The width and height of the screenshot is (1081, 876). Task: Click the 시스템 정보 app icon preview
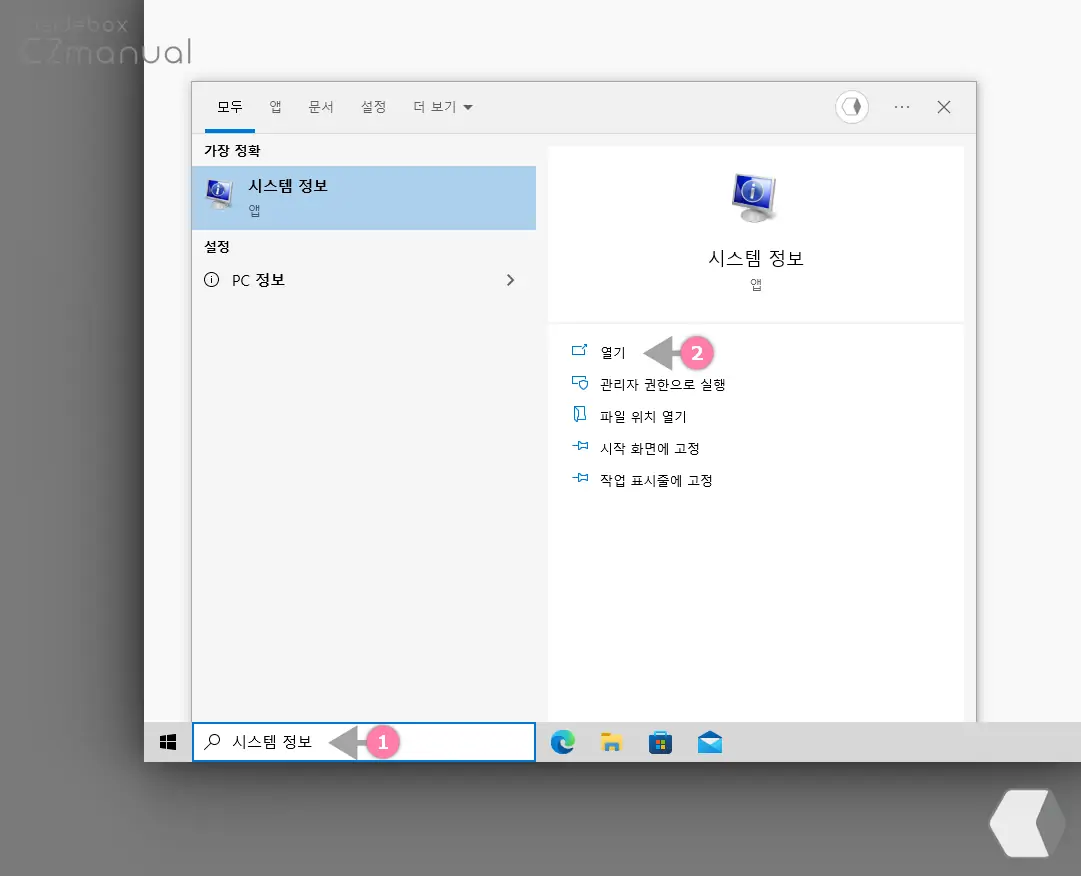[x=755, y=197]
